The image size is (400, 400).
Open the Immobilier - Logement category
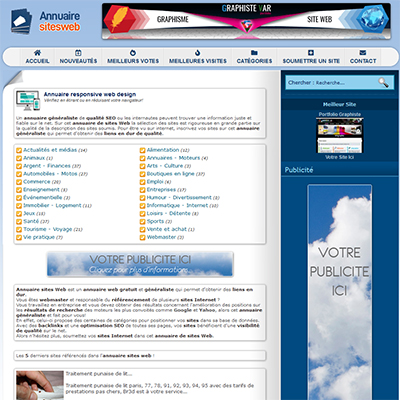click(52, 205)
